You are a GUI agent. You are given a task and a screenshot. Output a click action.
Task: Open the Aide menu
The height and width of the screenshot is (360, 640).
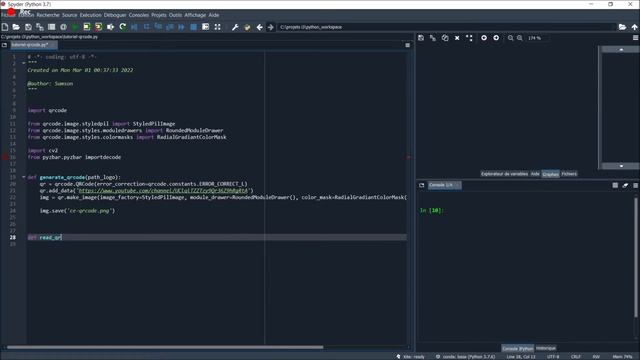pos(214,15)
